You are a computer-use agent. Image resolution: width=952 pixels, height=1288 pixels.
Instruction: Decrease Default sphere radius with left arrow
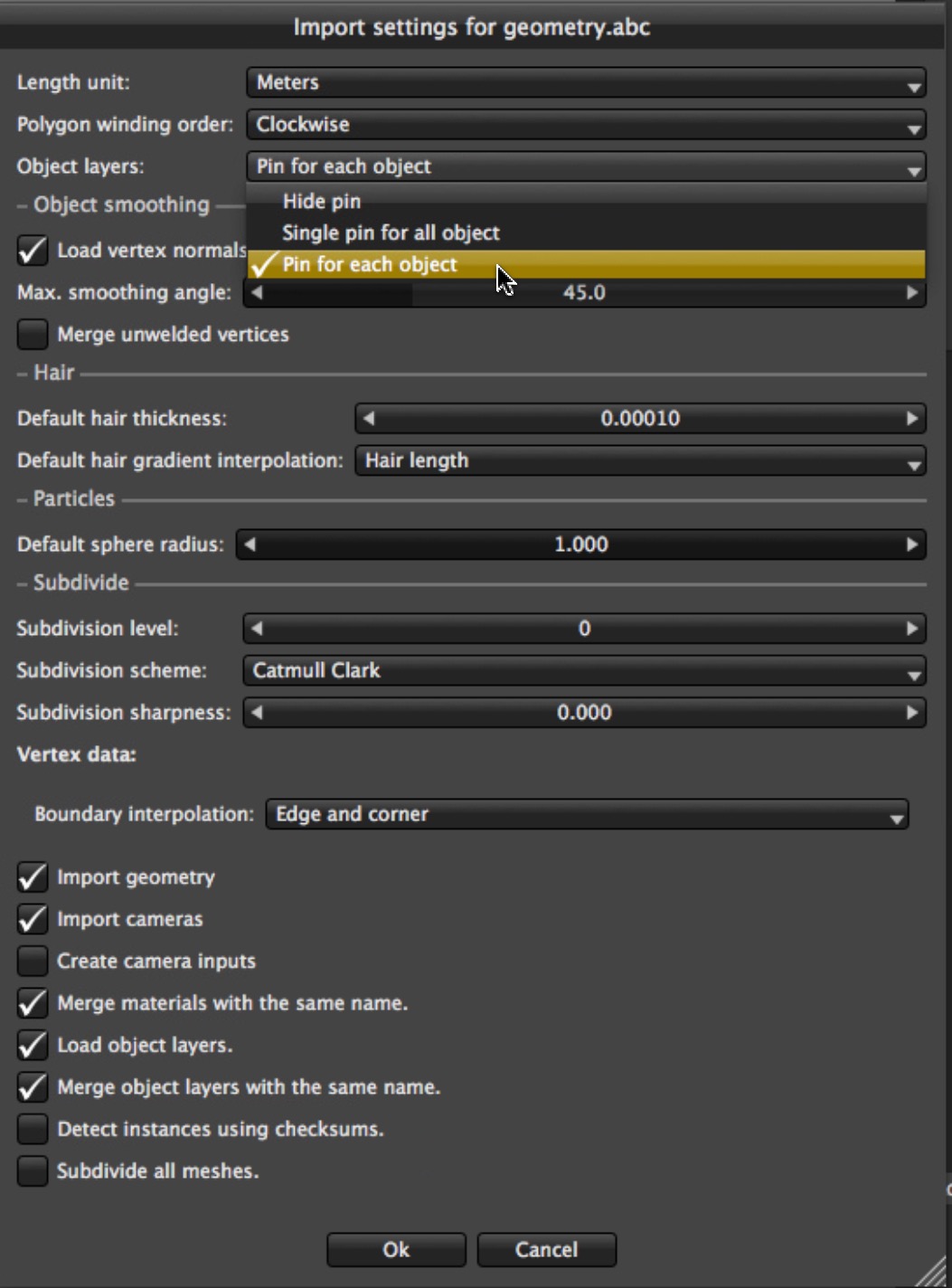coord(250,545)
